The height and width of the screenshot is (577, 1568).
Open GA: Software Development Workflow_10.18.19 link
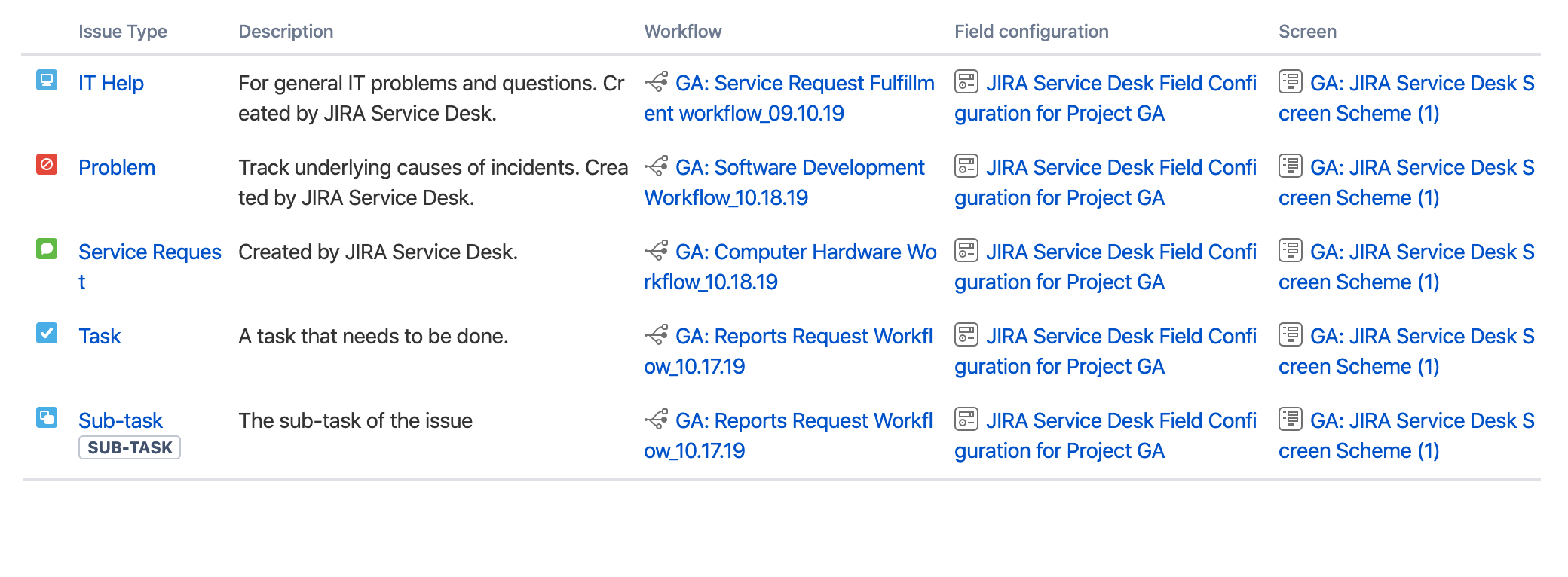pos(785,182)
